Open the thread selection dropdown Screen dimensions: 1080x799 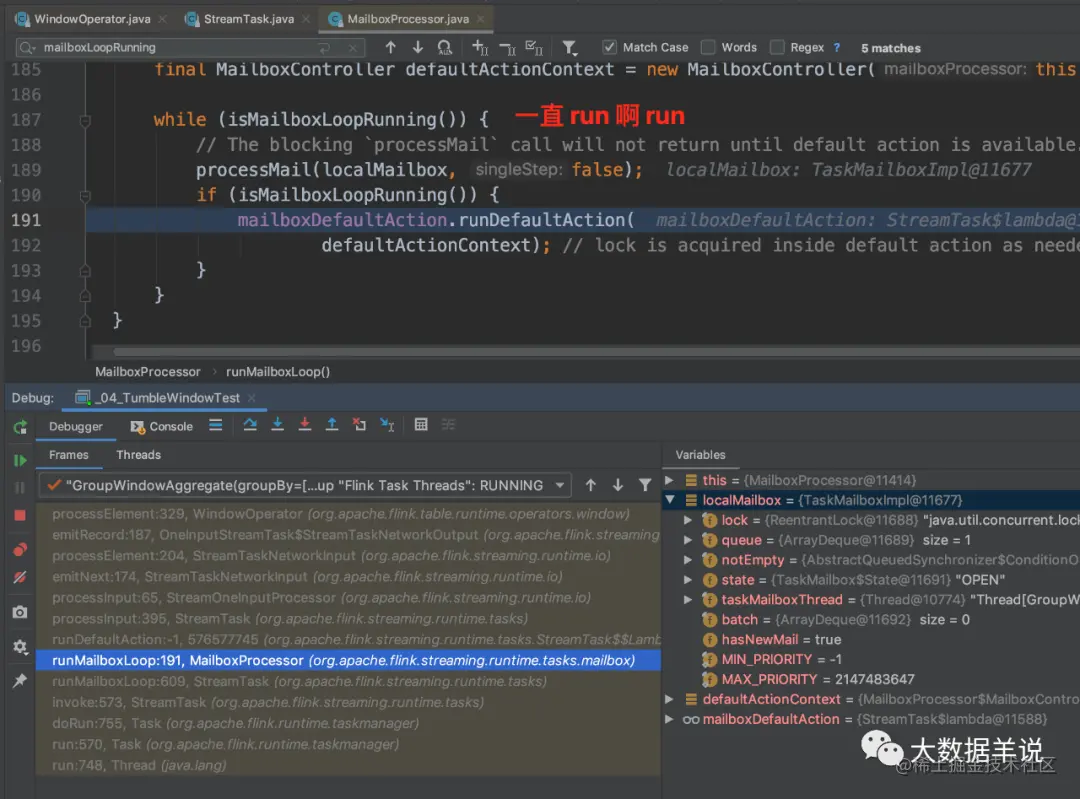click(x=304, y=485)
